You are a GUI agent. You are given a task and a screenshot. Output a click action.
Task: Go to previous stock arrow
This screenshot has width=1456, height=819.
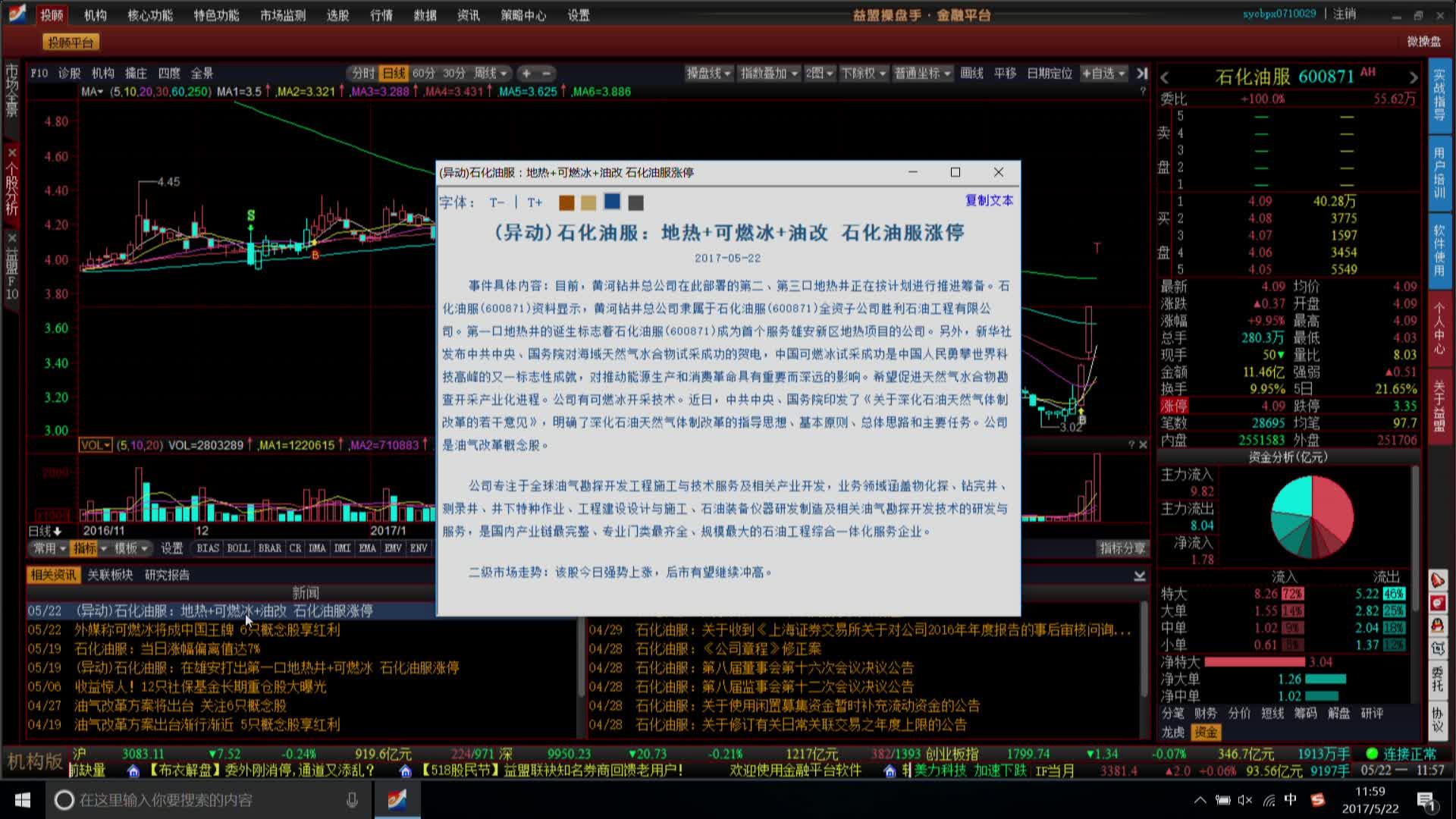[x=1165, y=77]
